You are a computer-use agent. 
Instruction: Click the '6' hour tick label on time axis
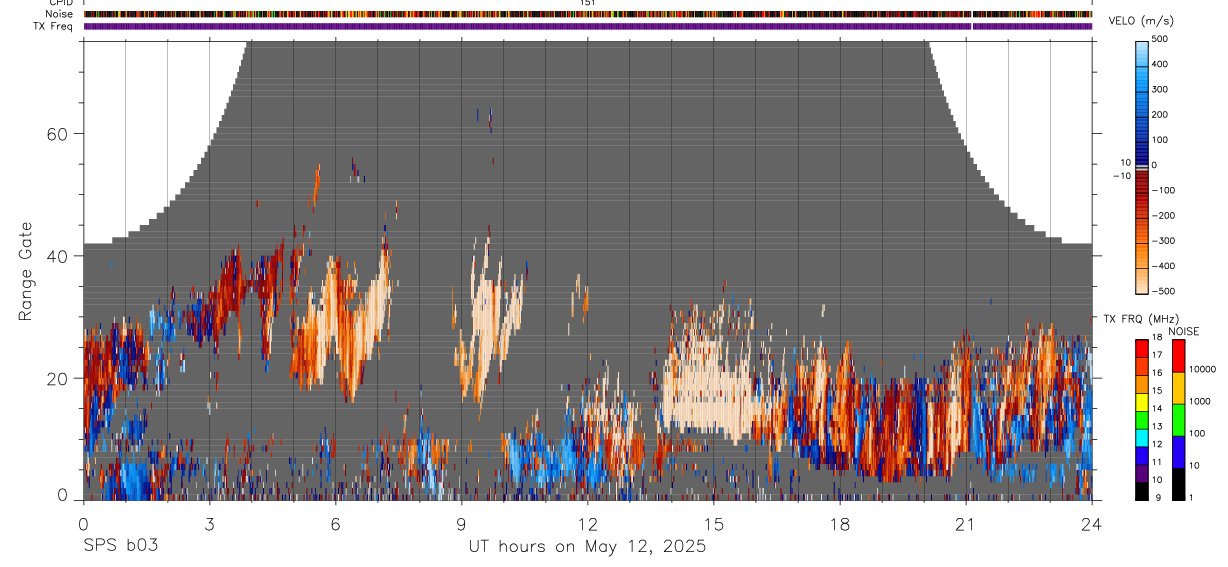(x=335, y=523)
